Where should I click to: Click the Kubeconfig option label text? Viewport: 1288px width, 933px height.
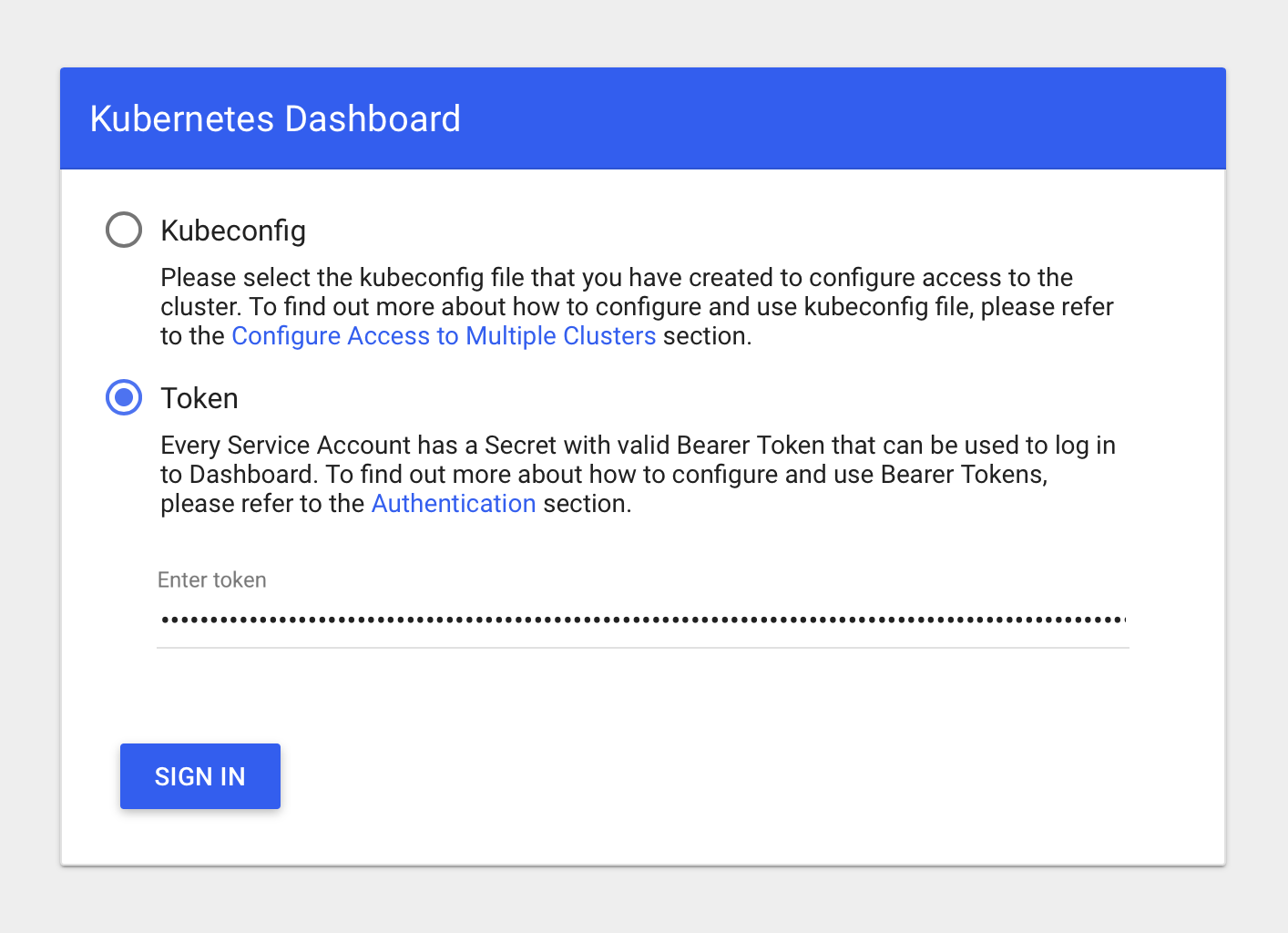click(233, 231)
